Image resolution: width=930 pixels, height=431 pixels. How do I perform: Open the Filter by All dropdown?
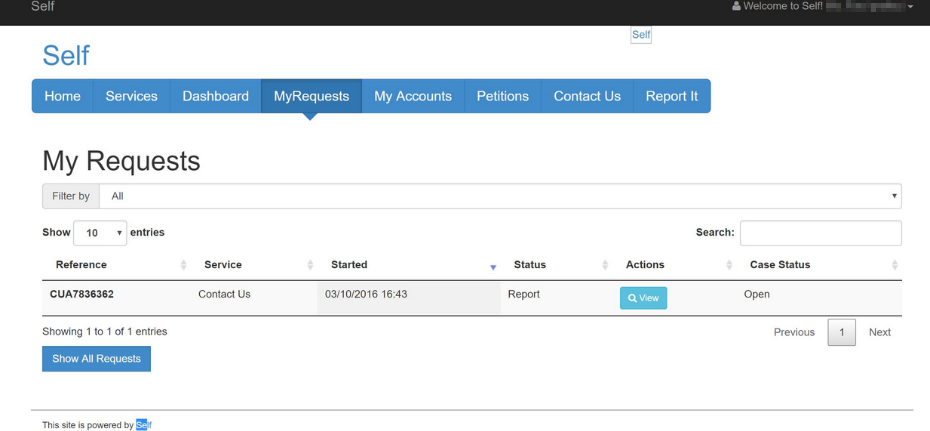(500, 196)
